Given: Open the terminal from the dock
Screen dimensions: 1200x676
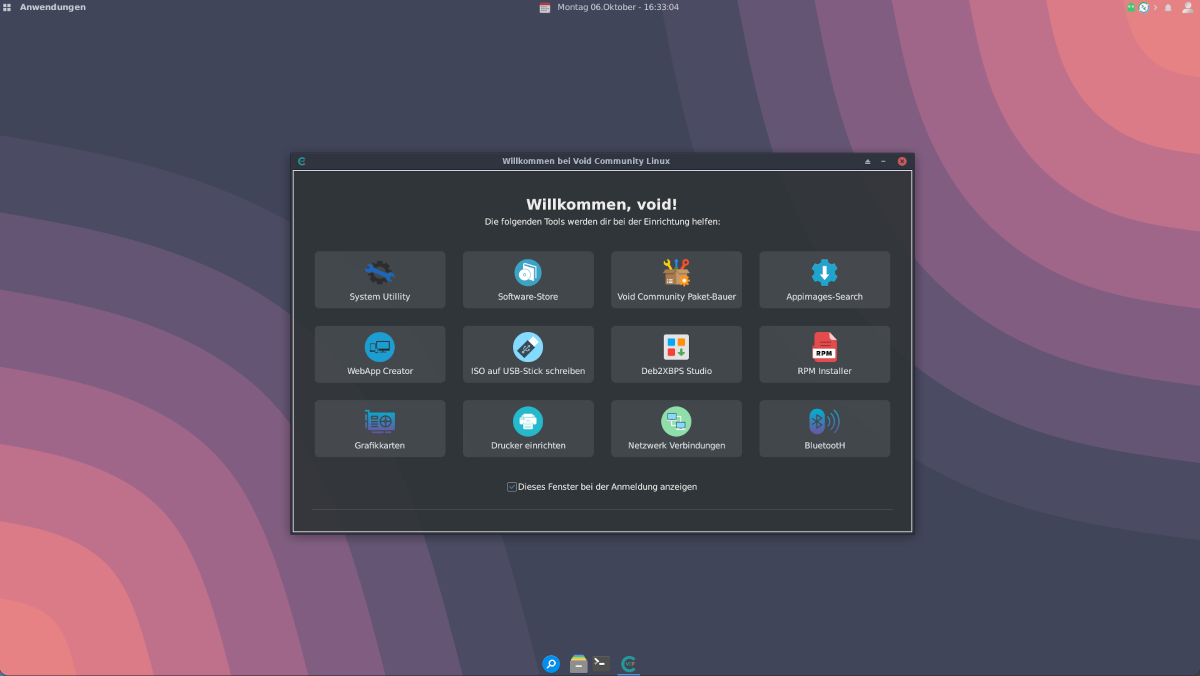Looking at the screenshot, I should coord(601,663).
